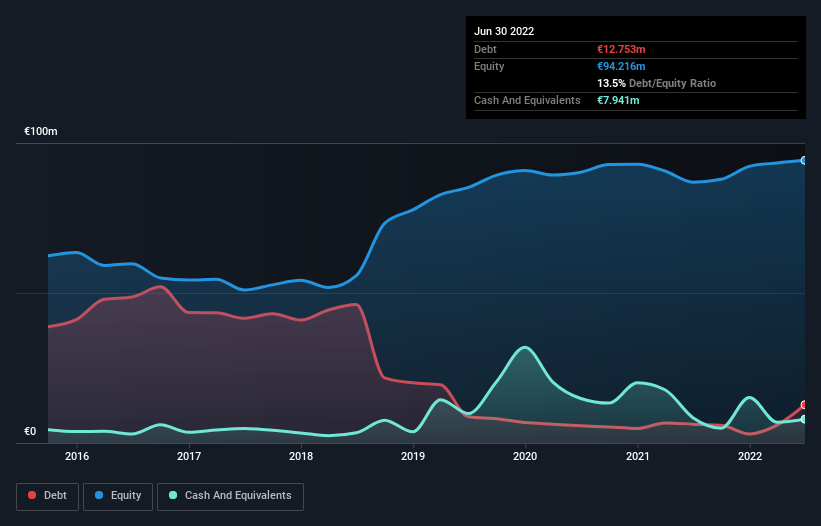Click the Jun 30 2022 tooltip date
This screenshot has width=821, height=526.
(504, 31)
